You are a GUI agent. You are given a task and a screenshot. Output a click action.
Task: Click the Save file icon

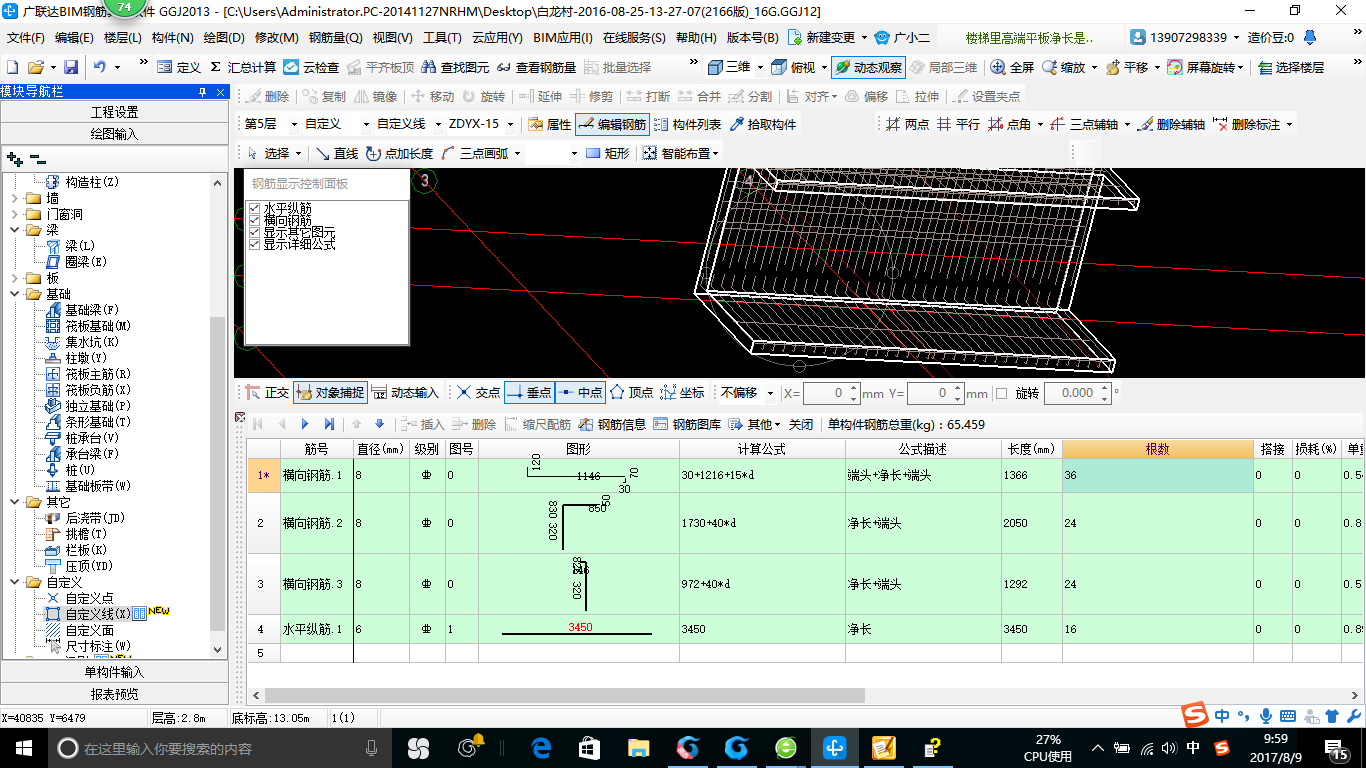click(x=71, y=67)
